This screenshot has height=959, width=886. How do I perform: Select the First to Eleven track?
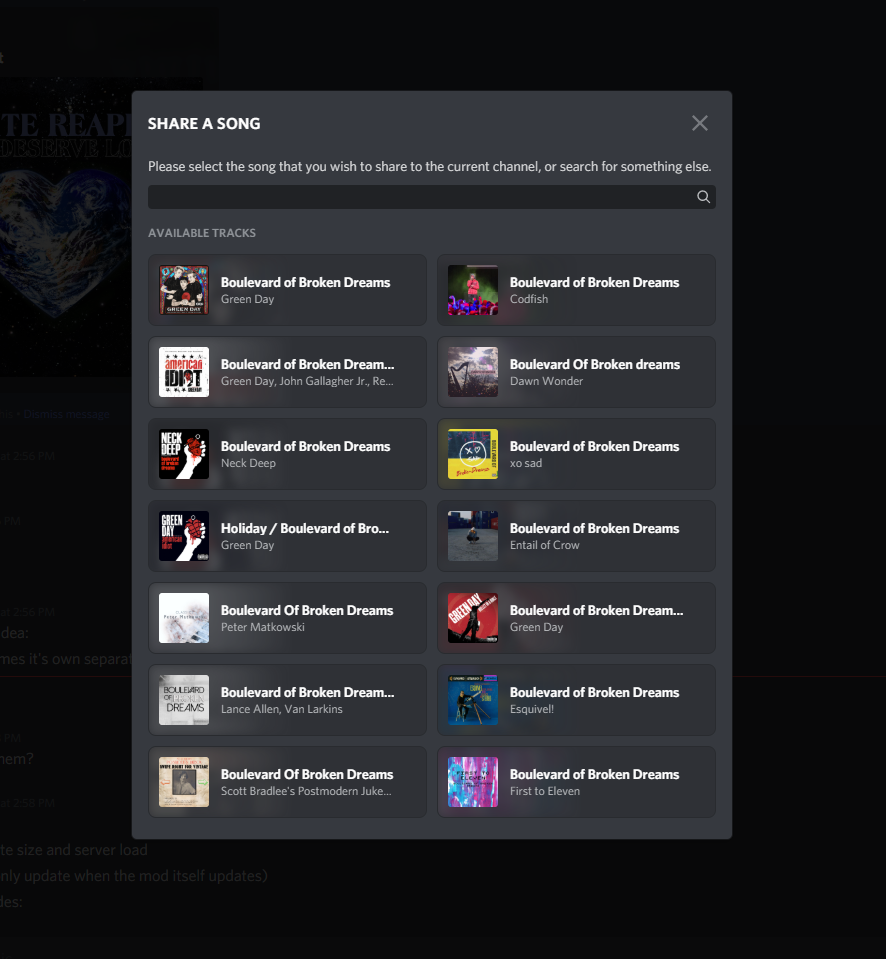click(576, 782)
